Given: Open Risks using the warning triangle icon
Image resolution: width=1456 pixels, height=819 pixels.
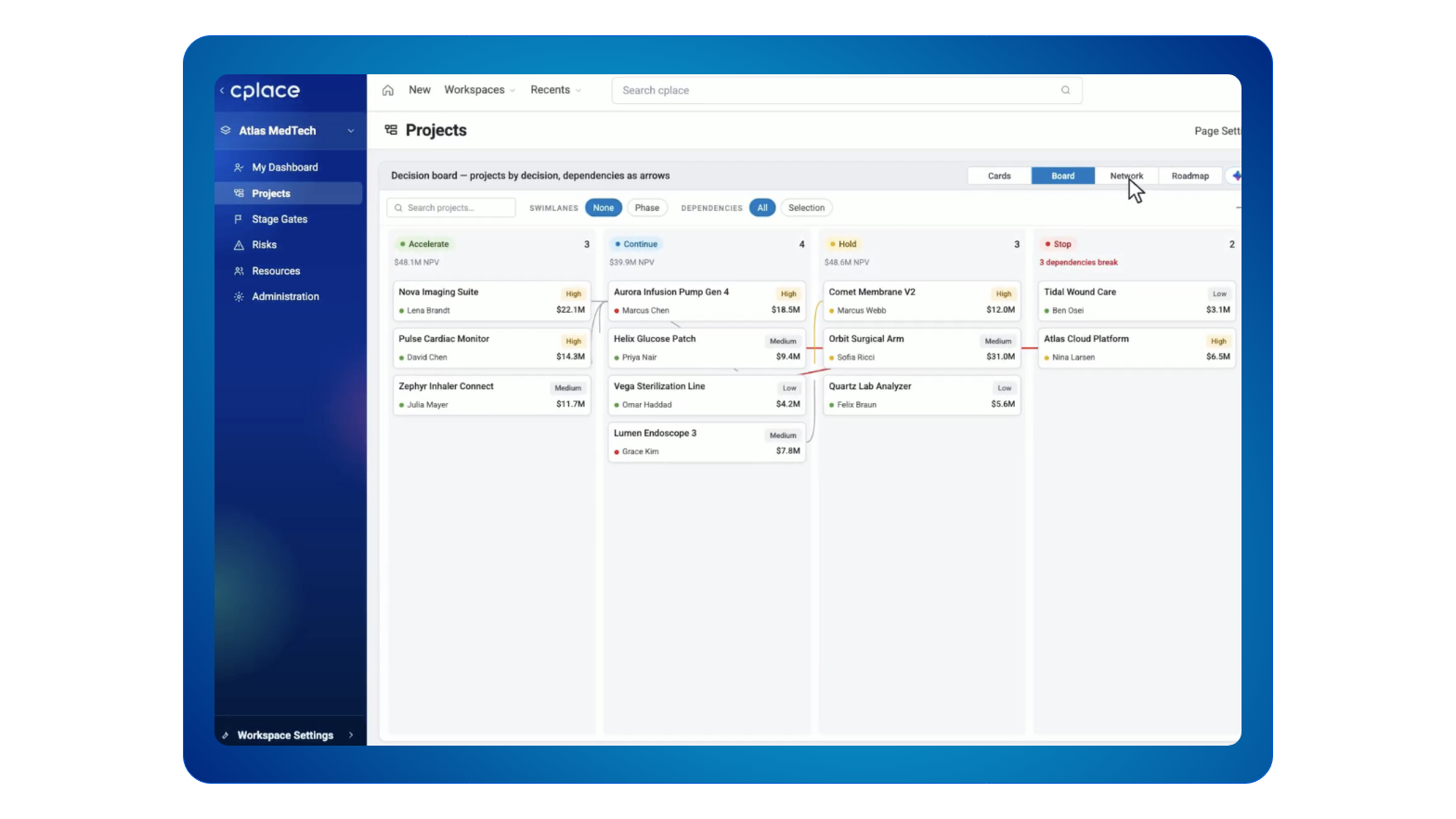Looking at the screenshot, I should [239, 245].
